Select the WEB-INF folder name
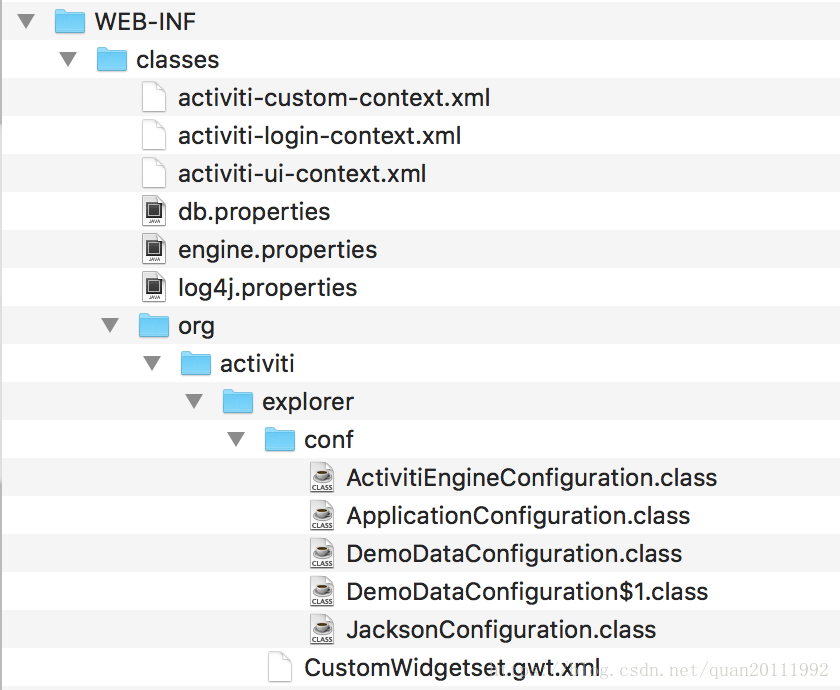The image size is (840, 690). [145, 22]
